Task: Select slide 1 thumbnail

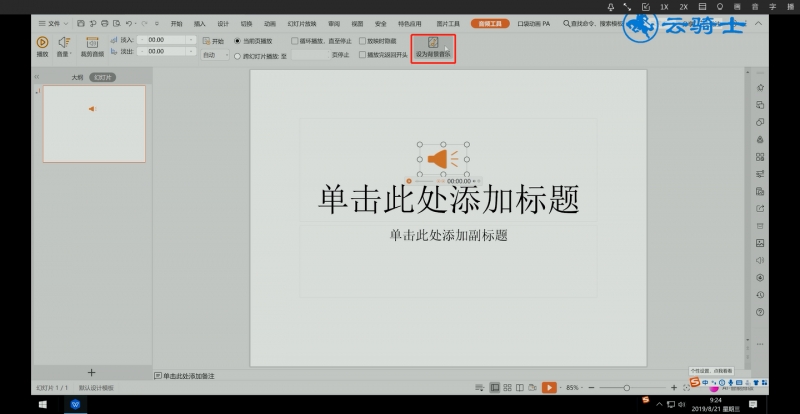Action: click(94, 124)
